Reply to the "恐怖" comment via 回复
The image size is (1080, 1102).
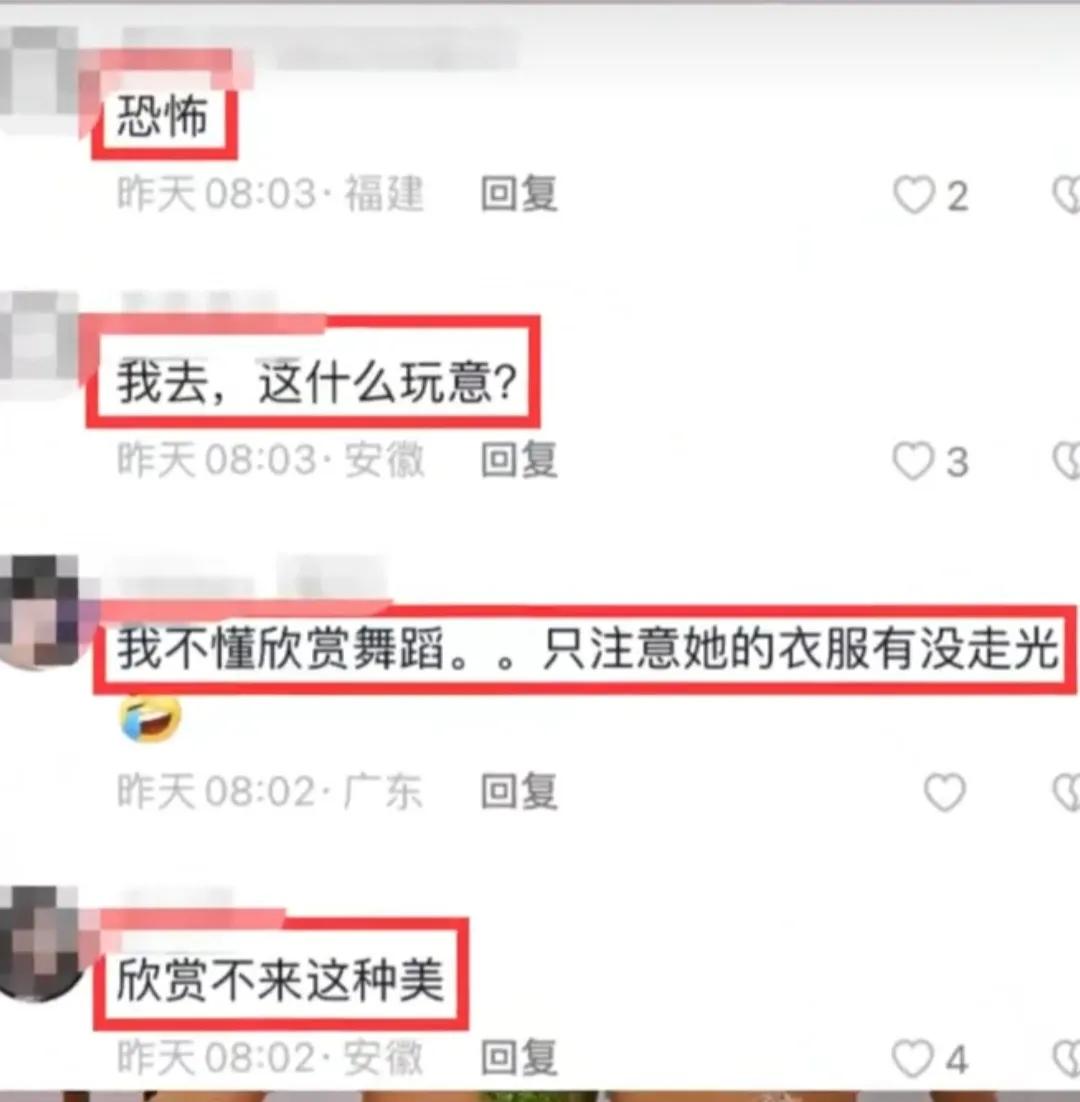(519, 194)
